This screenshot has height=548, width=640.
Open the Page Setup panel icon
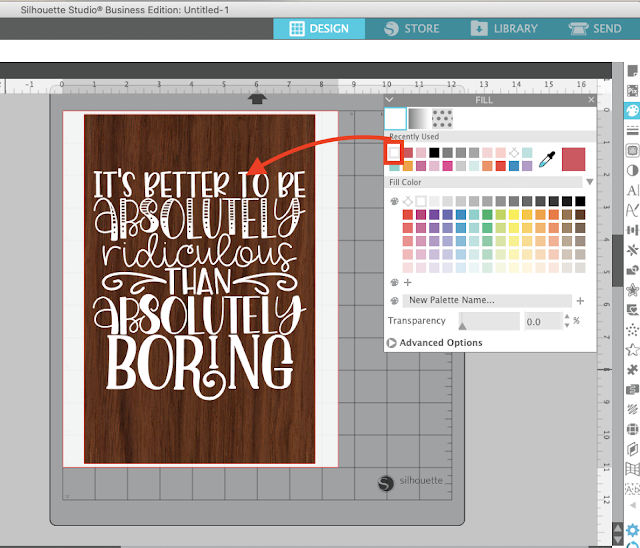coord(632,71)
